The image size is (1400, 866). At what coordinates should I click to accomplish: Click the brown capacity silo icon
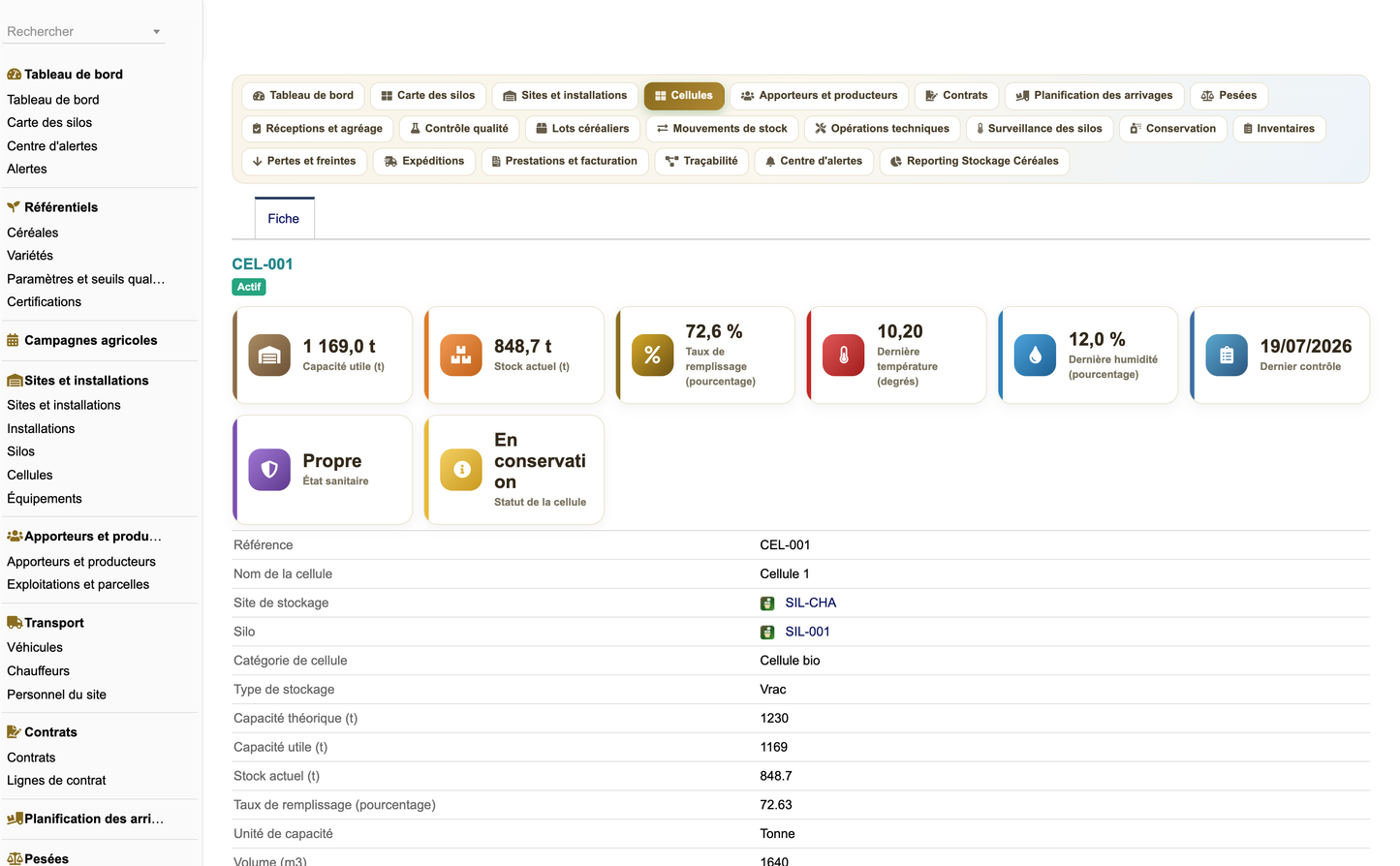269,356
